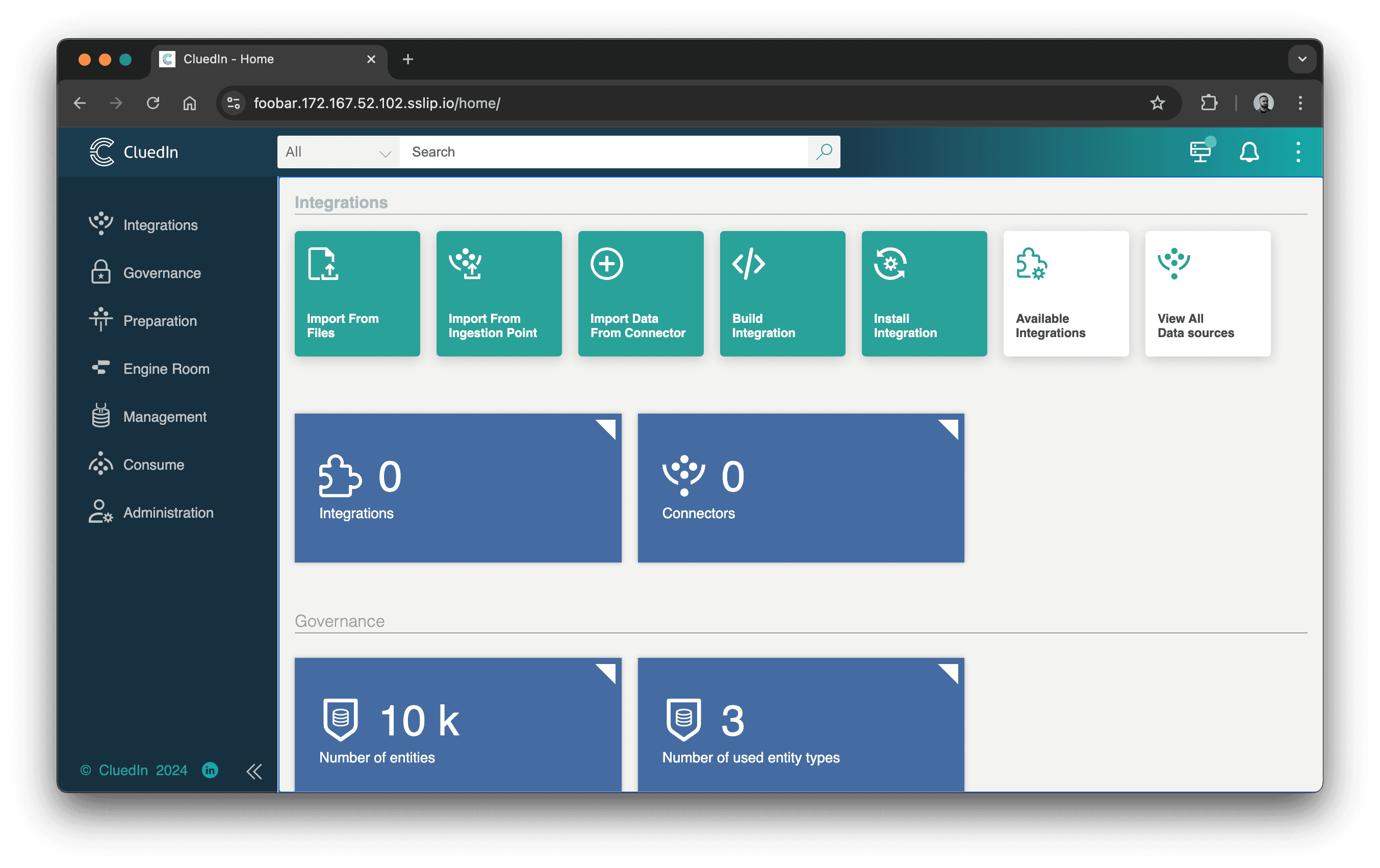Select the CluedIn - Home tab
The width and height of the screenshot is (1380, 868).
point(269,59)
